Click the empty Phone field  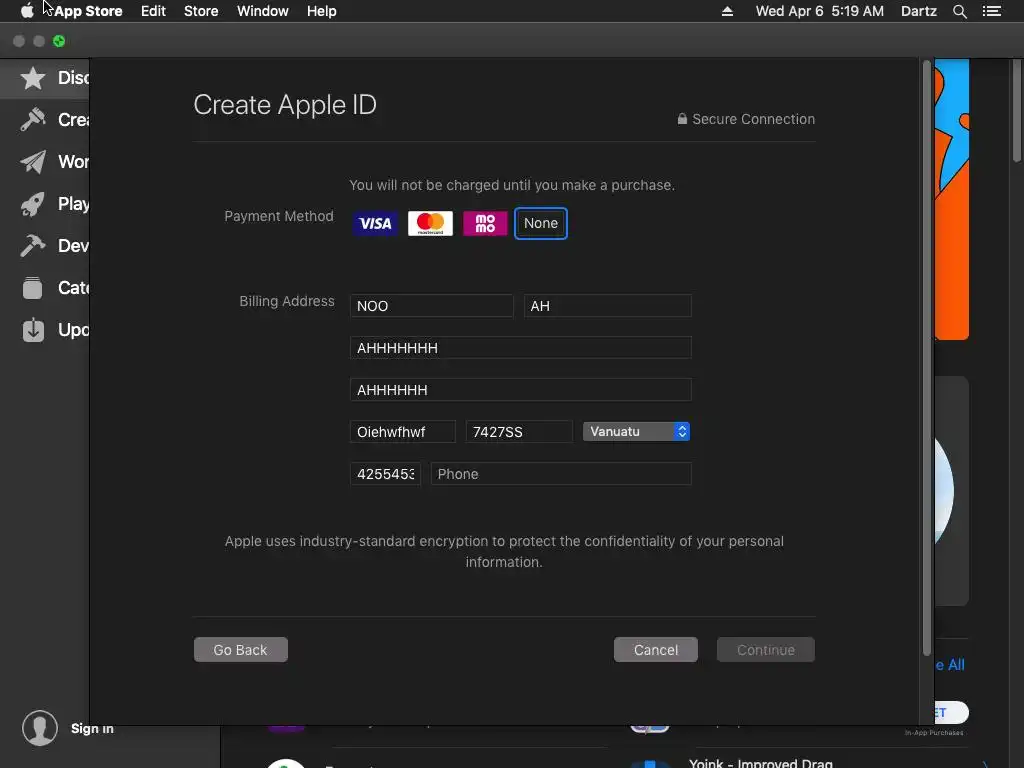561,473
